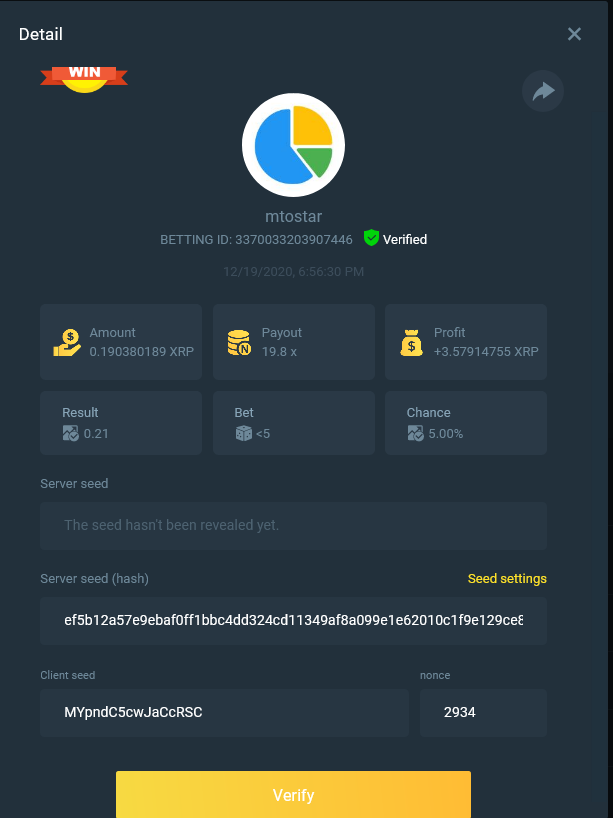The height and width of the screenshot is (818, 613).
Task: Click the betting ID number
Action: tap(293, 240)
